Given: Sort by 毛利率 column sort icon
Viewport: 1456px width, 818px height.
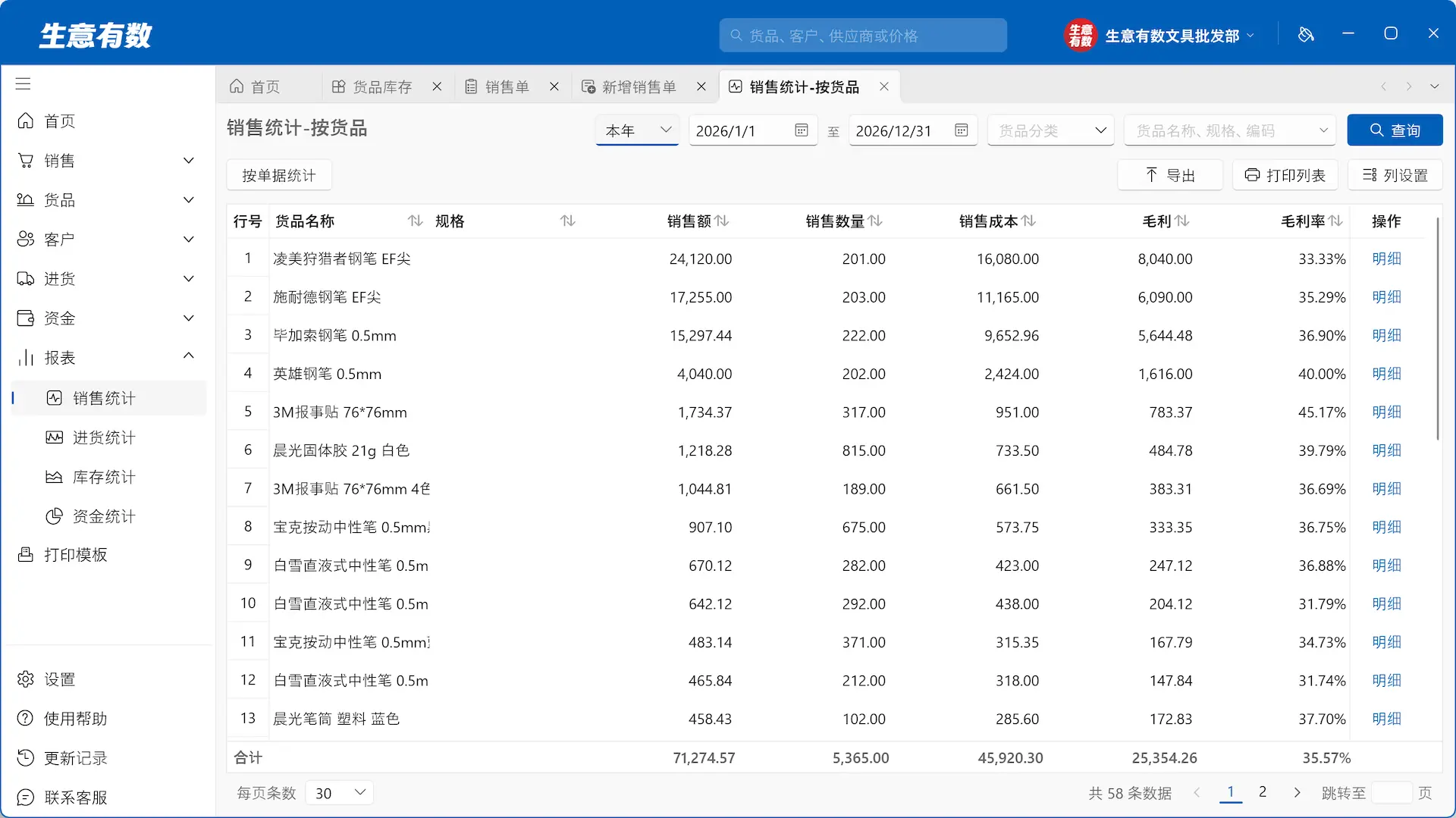Looking at the screenshot, I should coord(1335,221).
